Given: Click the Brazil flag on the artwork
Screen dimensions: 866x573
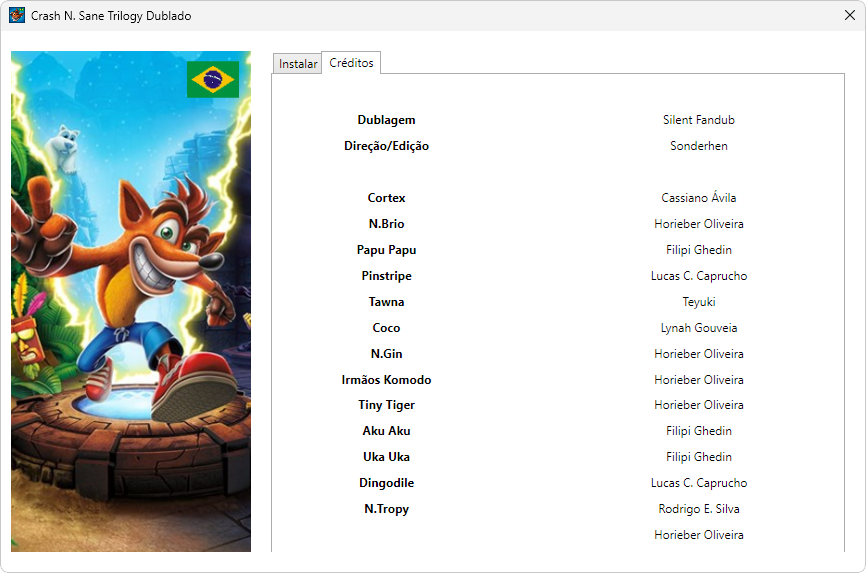Looking at the screenshot, I should pyautogui.click(x=213, y=80).
